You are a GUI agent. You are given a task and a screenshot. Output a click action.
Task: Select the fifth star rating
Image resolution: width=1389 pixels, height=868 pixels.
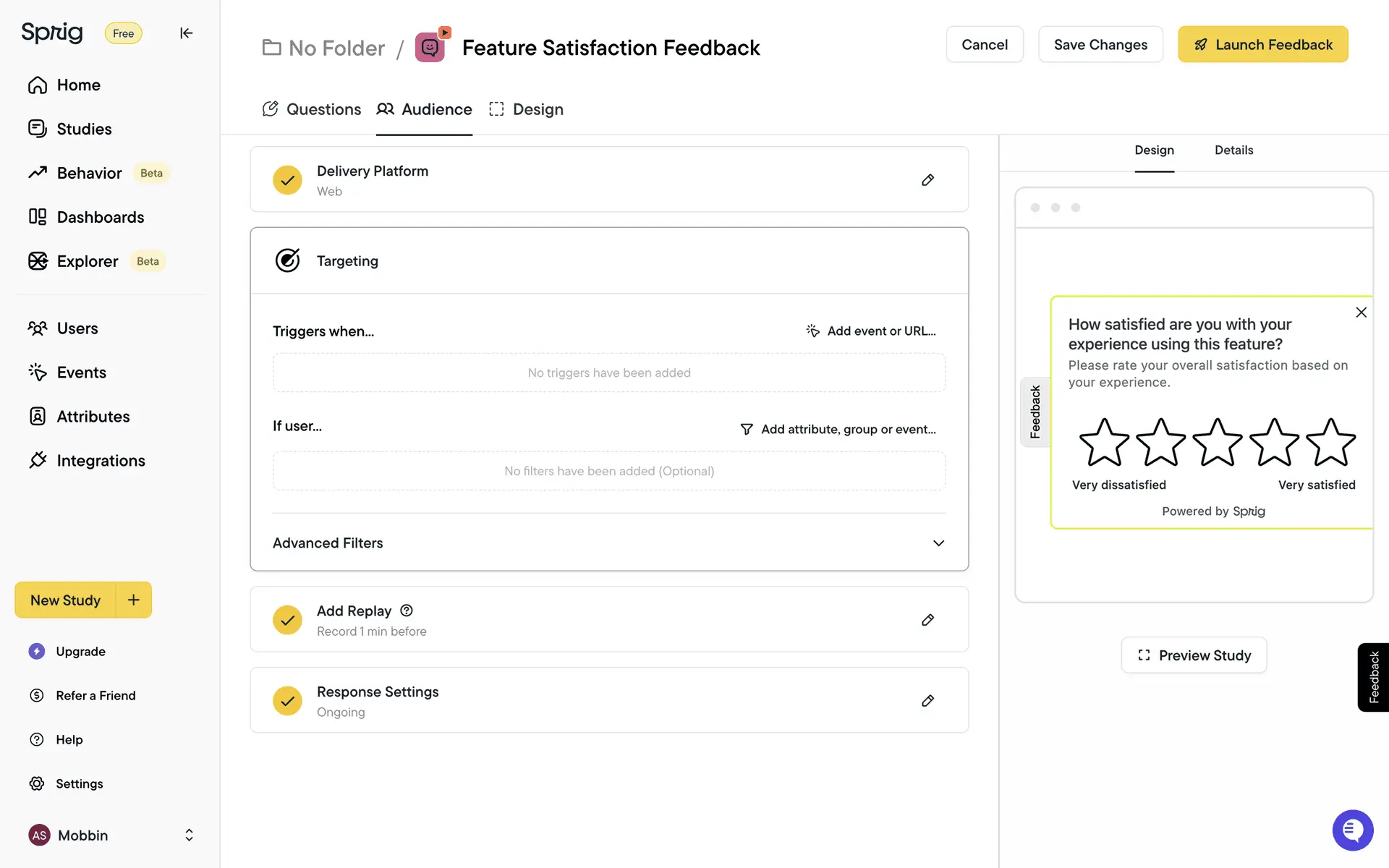point(1330,443)
